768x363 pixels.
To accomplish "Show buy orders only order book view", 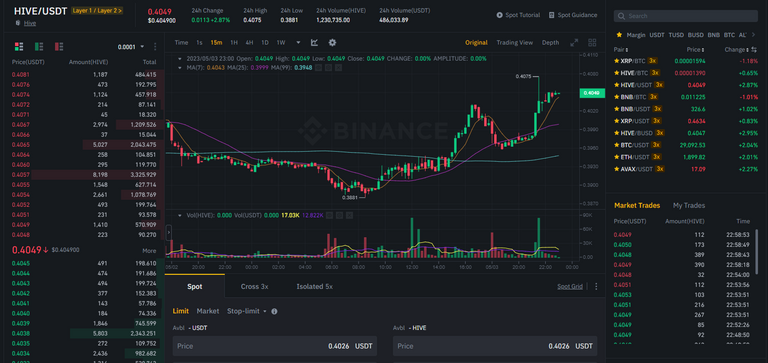I will click(39, 47).
